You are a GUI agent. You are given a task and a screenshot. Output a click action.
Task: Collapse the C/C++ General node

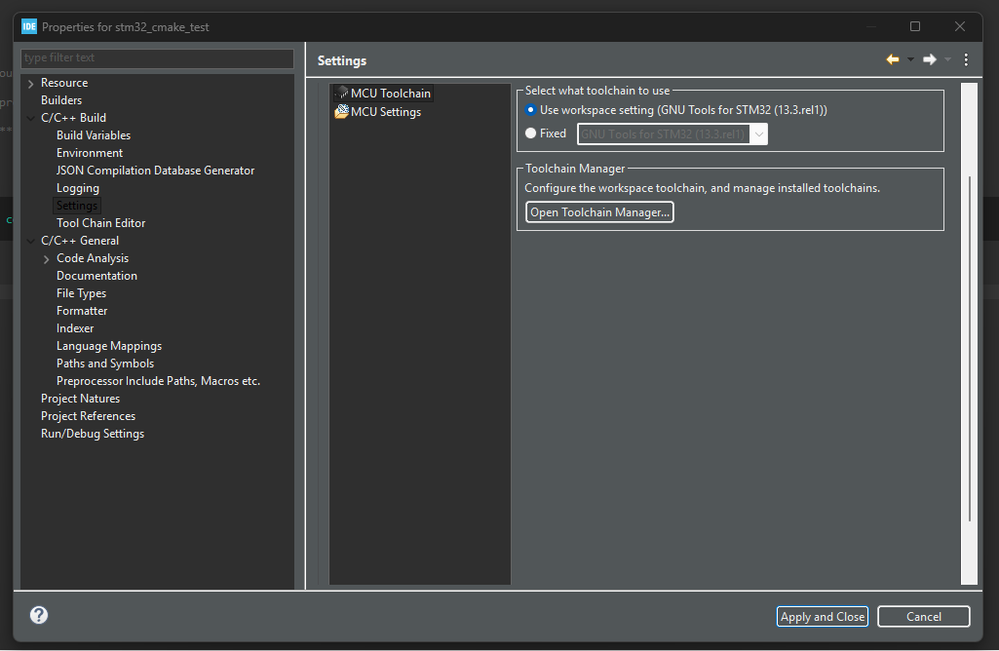click(x=31, y=241)
